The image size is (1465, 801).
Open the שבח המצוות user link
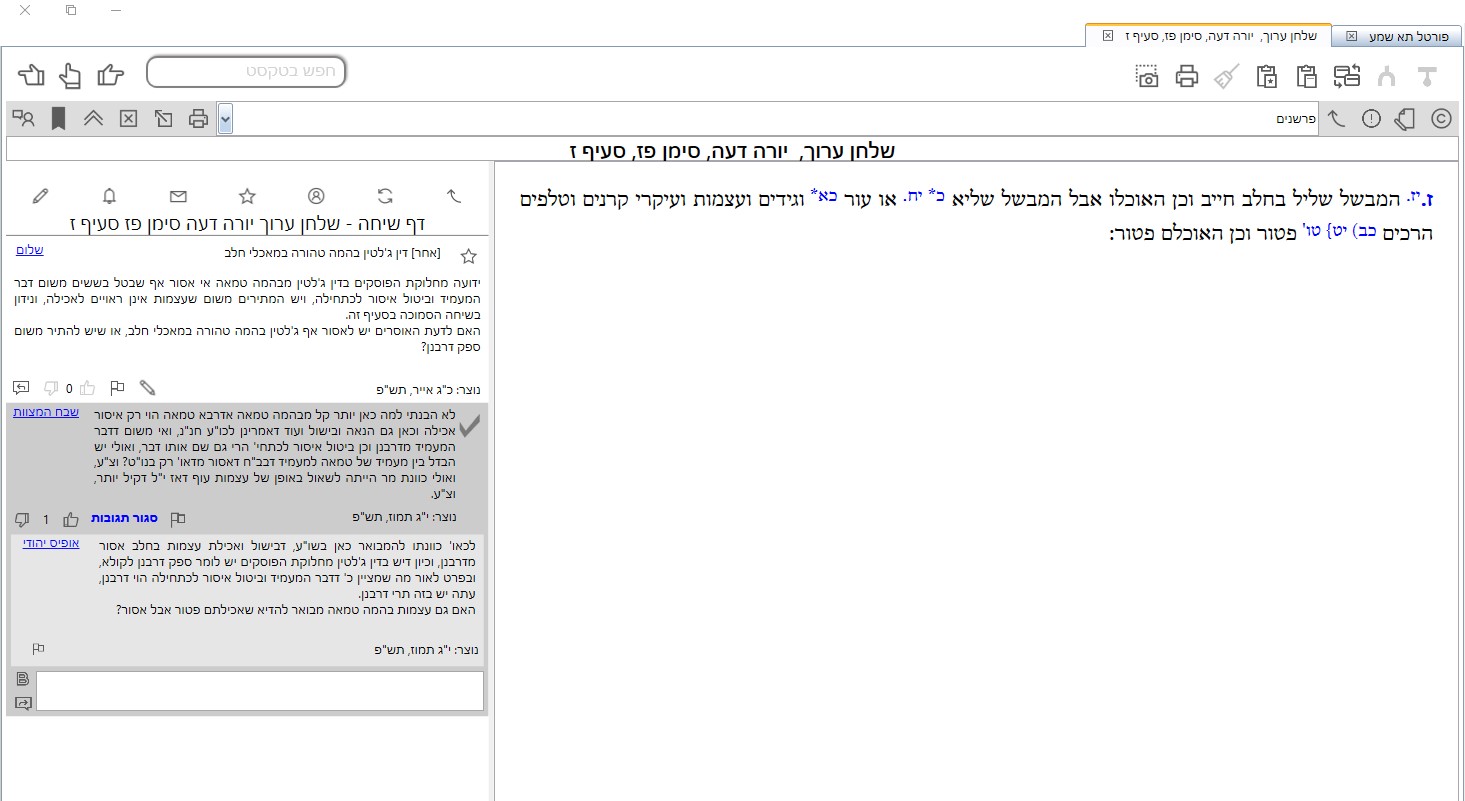click(45, 412)
